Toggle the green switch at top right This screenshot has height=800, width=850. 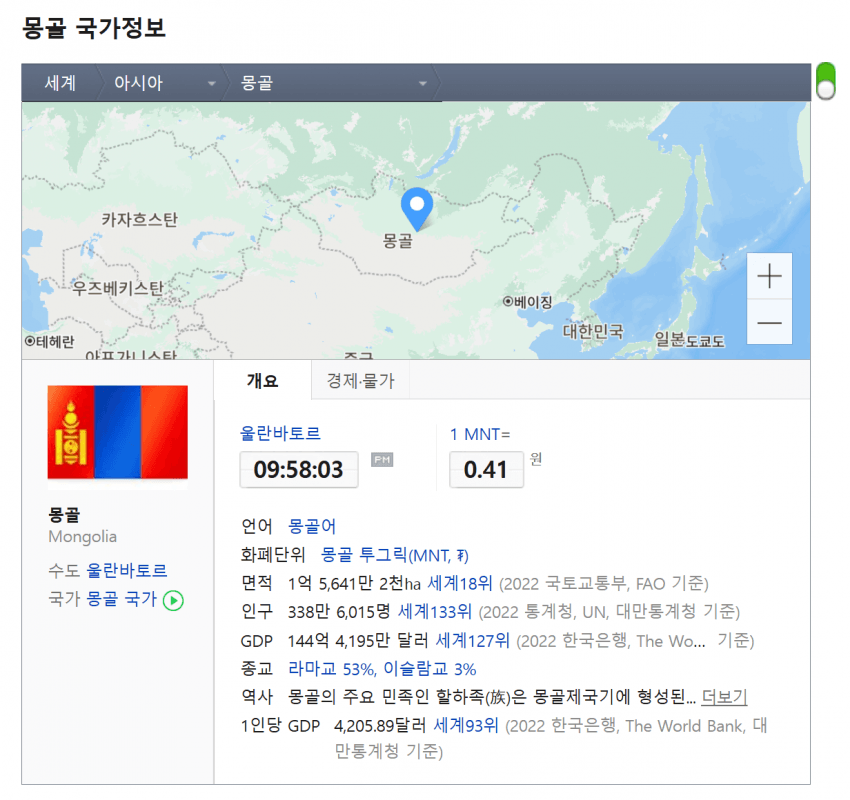tap(825, 80)
